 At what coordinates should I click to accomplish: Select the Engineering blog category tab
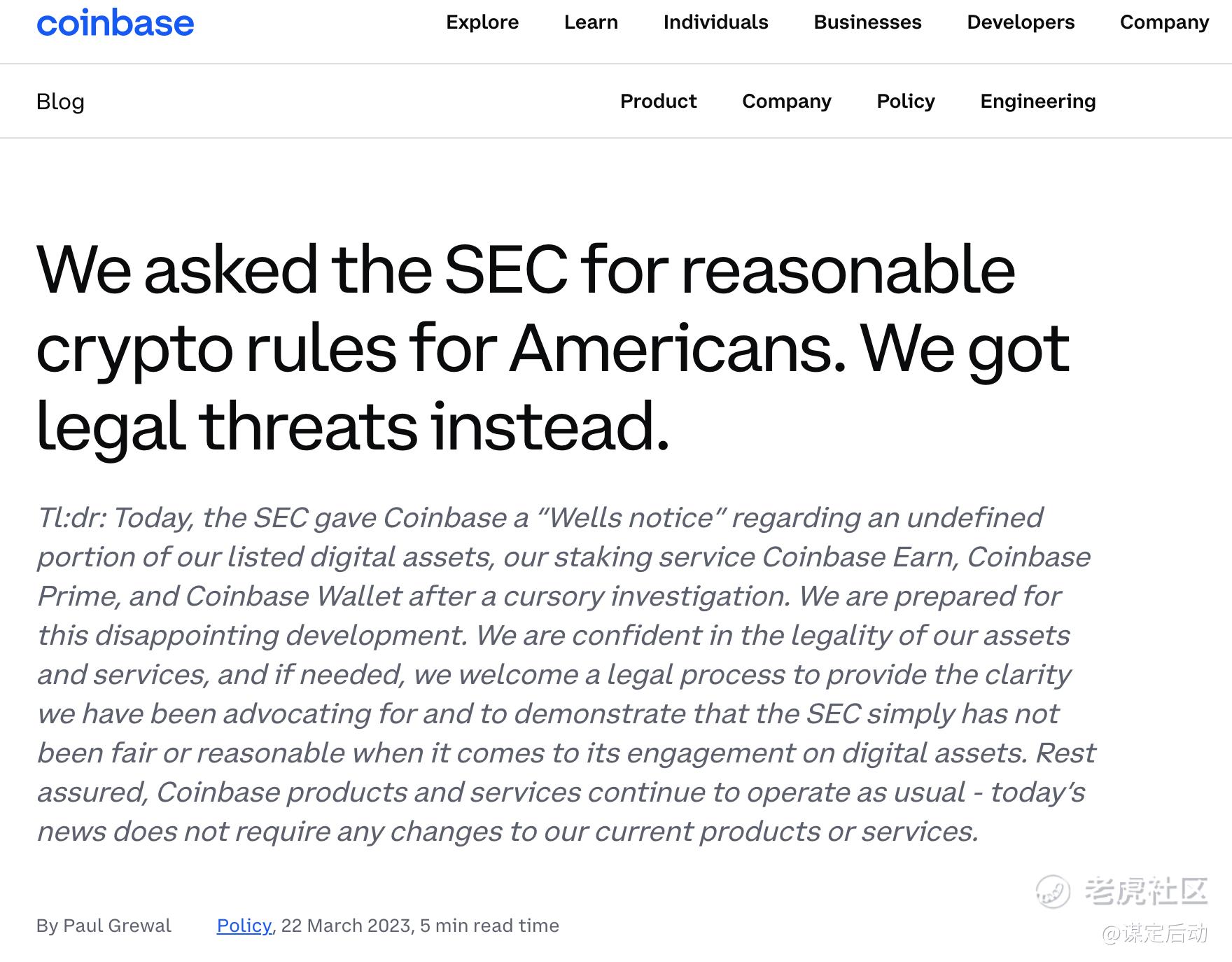click(x=1037, y=102)
